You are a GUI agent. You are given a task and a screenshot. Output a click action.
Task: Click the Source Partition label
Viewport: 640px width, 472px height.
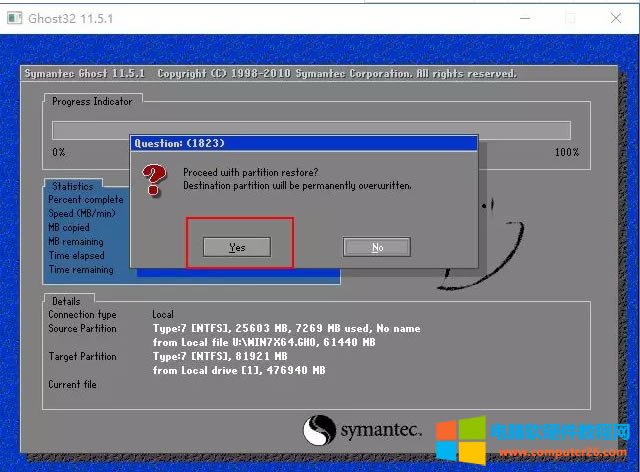[82, 328]
